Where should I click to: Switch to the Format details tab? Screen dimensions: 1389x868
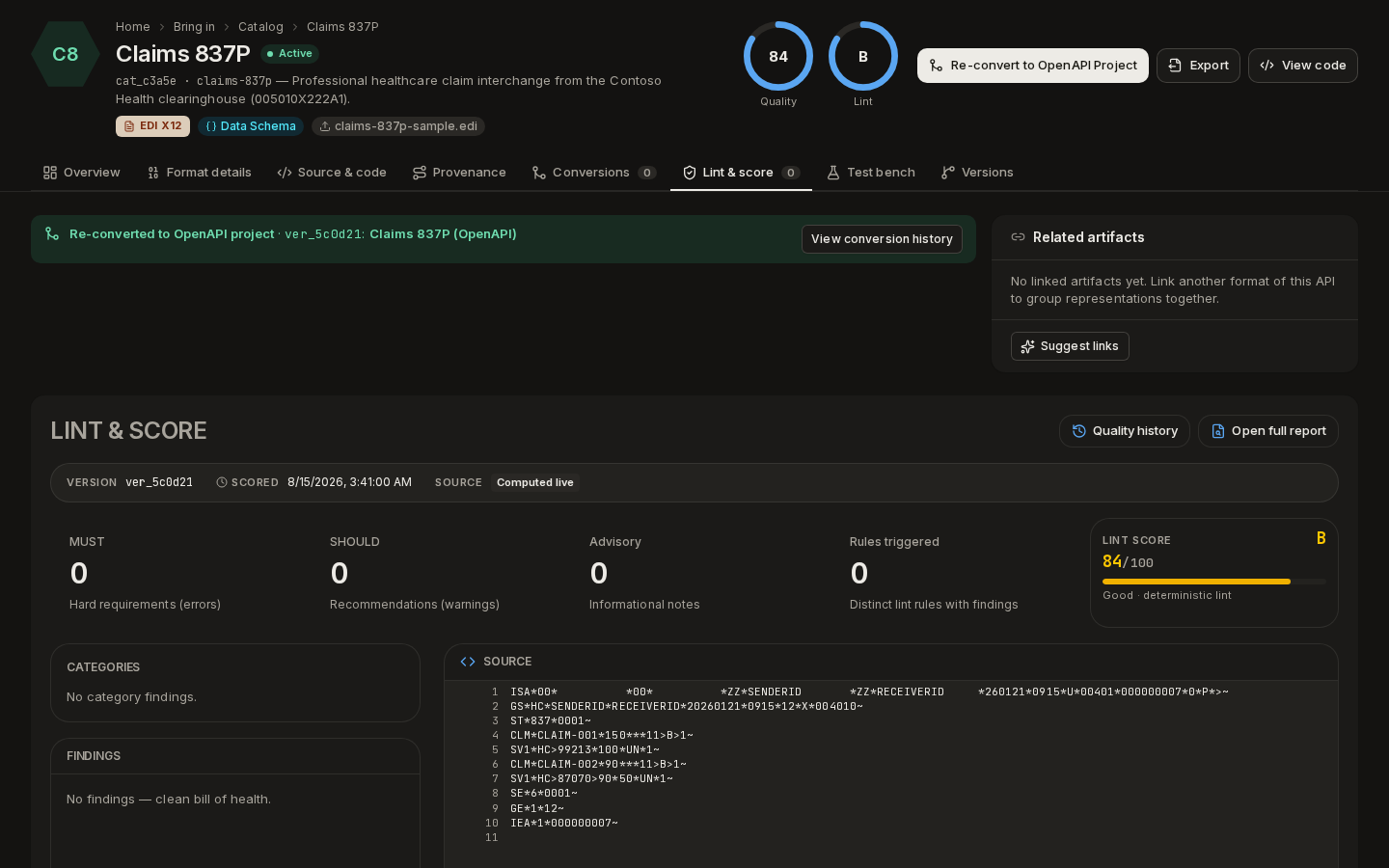200,173
